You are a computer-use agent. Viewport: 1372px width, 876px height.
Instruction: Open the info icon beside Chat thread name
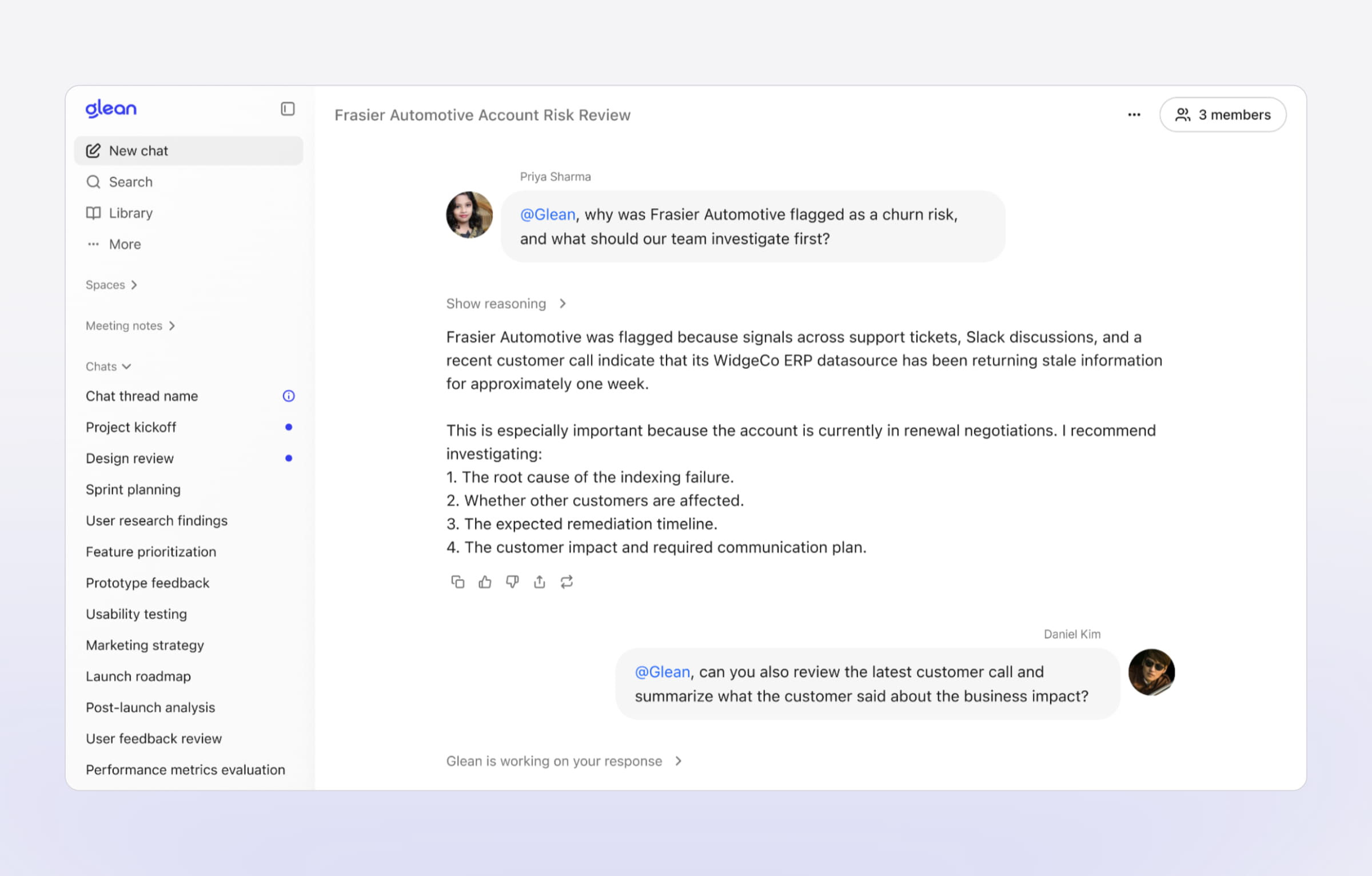click(x=289, y=396)
